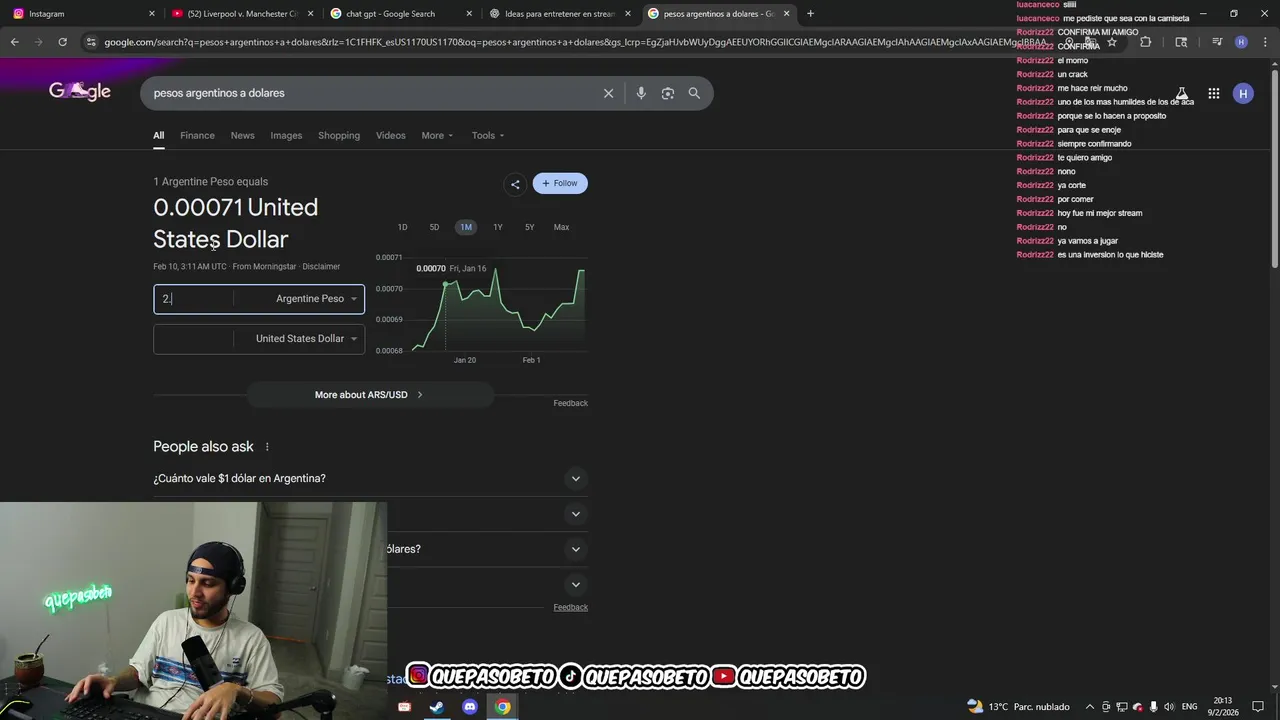Open the More search filters dropdown

pyautogui.click(x=437, y=135)
